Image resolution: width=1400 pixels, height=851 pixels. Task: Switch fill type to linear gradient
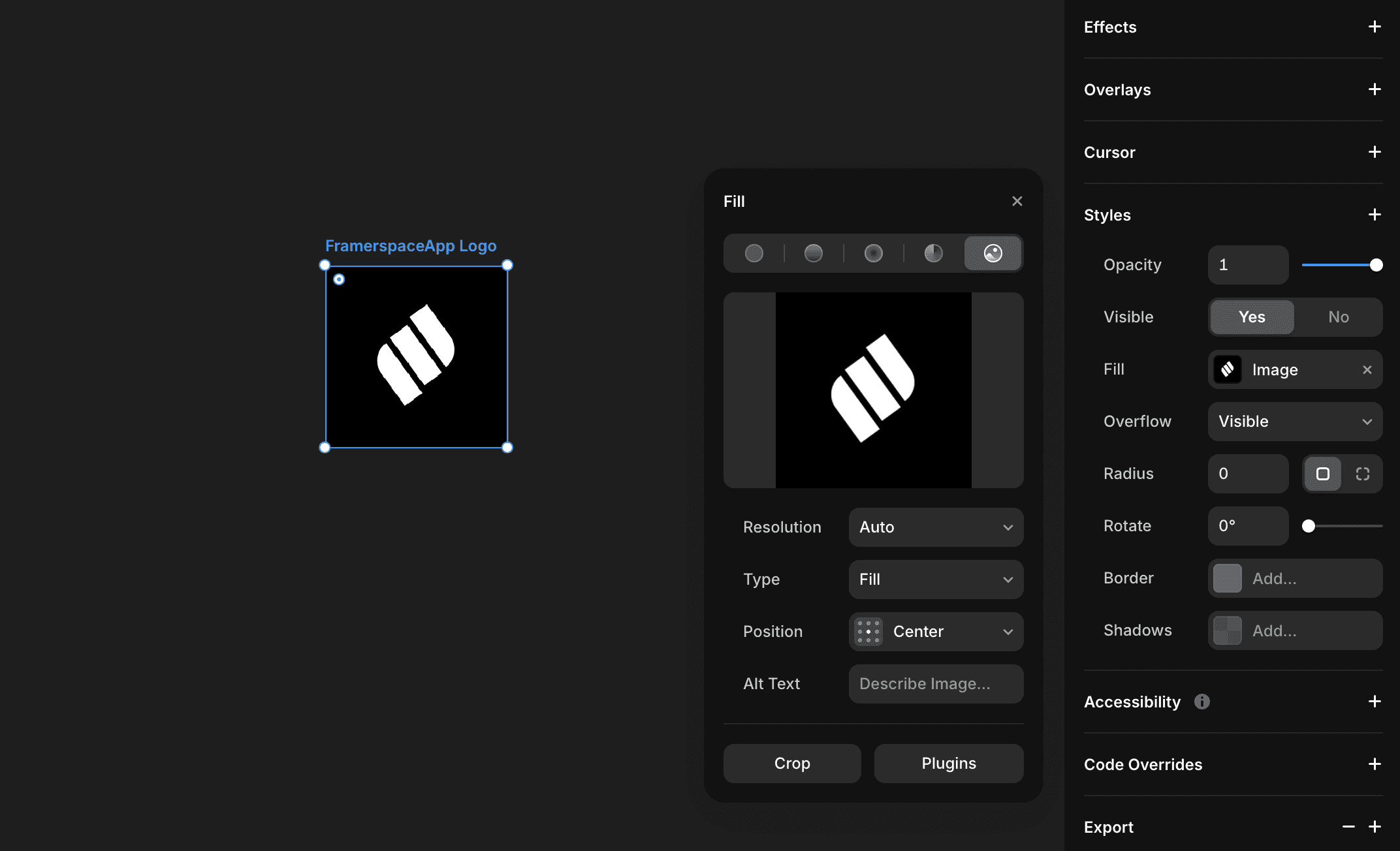click(814, 253)
